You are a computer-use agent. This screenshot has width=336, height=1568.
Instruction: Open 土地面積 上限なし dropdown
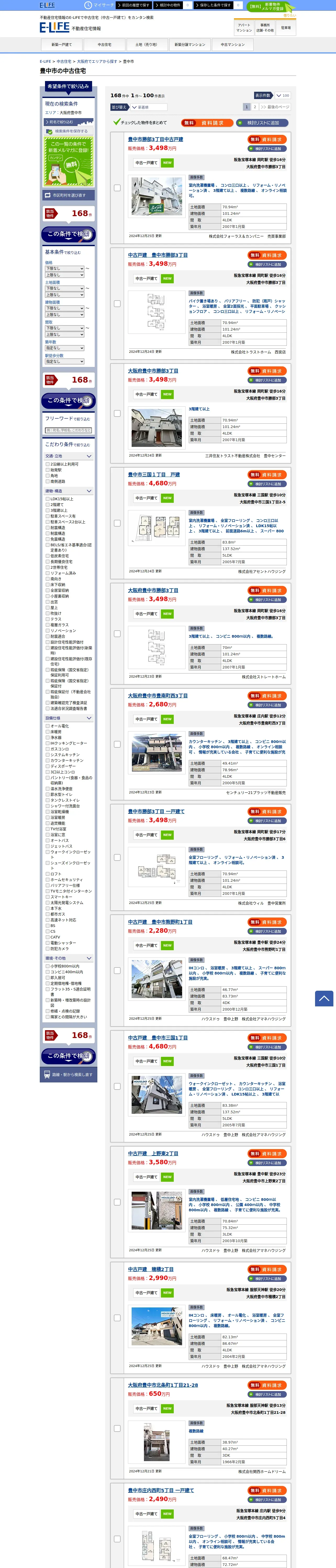pos(65,295)
